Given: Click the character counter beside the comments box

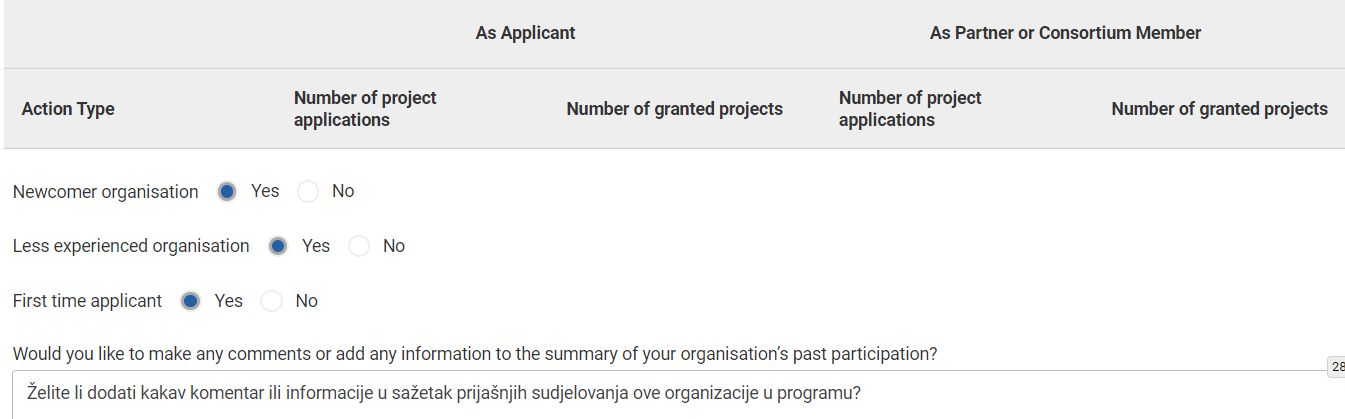Looking at the screenshot, I should tap(1336, 367).
